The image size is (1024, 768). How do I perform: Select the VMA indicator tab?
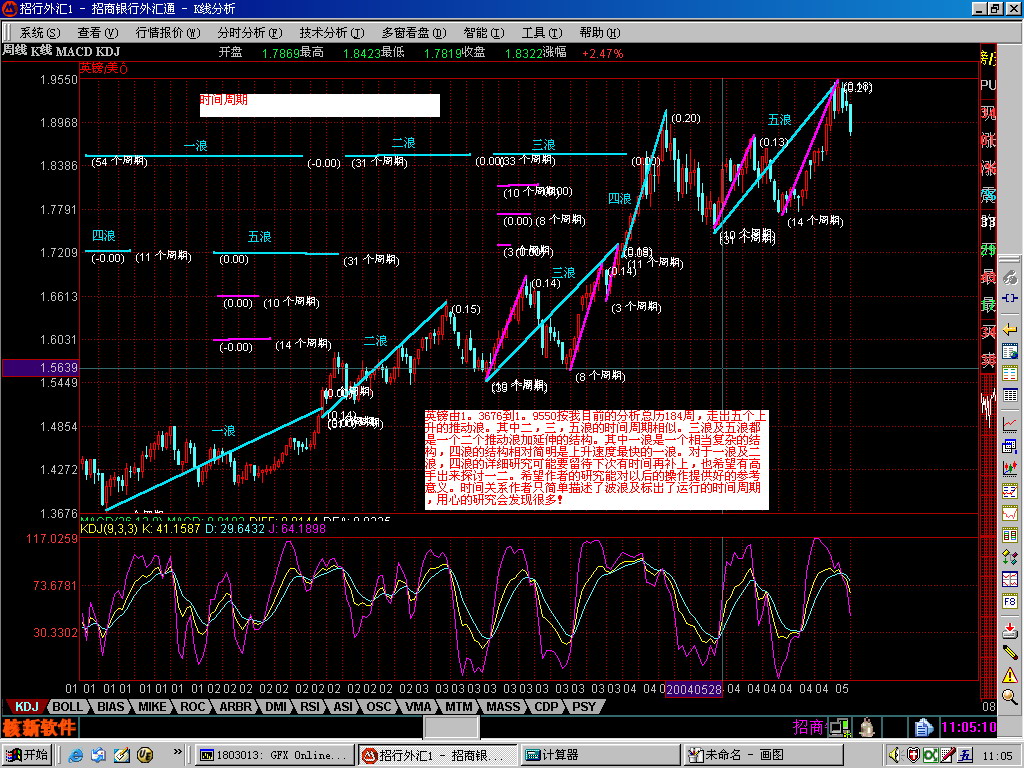tap(418, 707)
